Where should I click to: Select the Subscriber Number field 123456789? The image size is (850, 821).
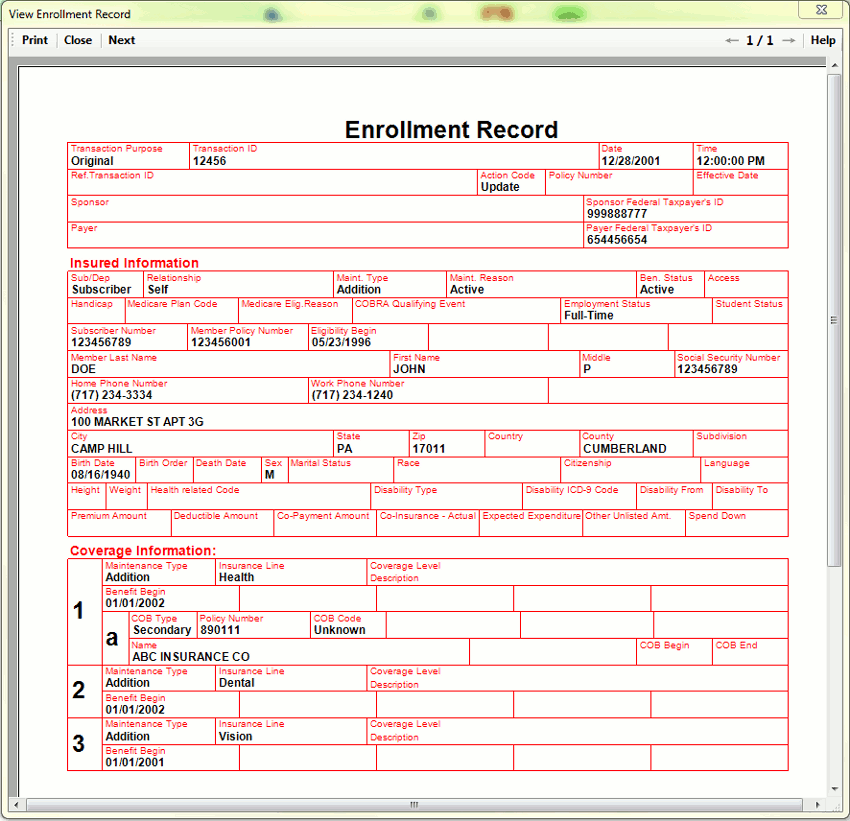(101, 342)
